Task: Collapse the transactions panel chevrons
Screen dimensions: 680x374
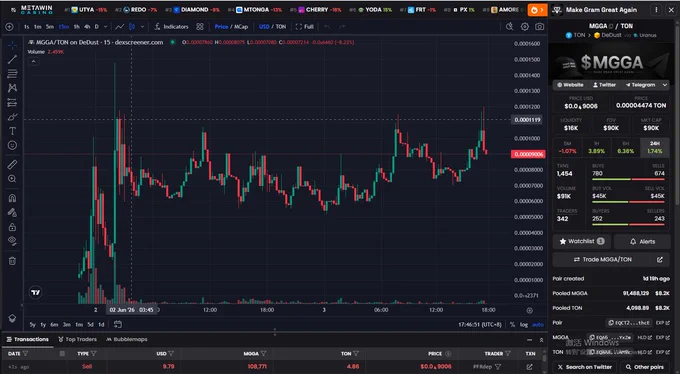Action: pyautogui.click(x=541, y=340)
